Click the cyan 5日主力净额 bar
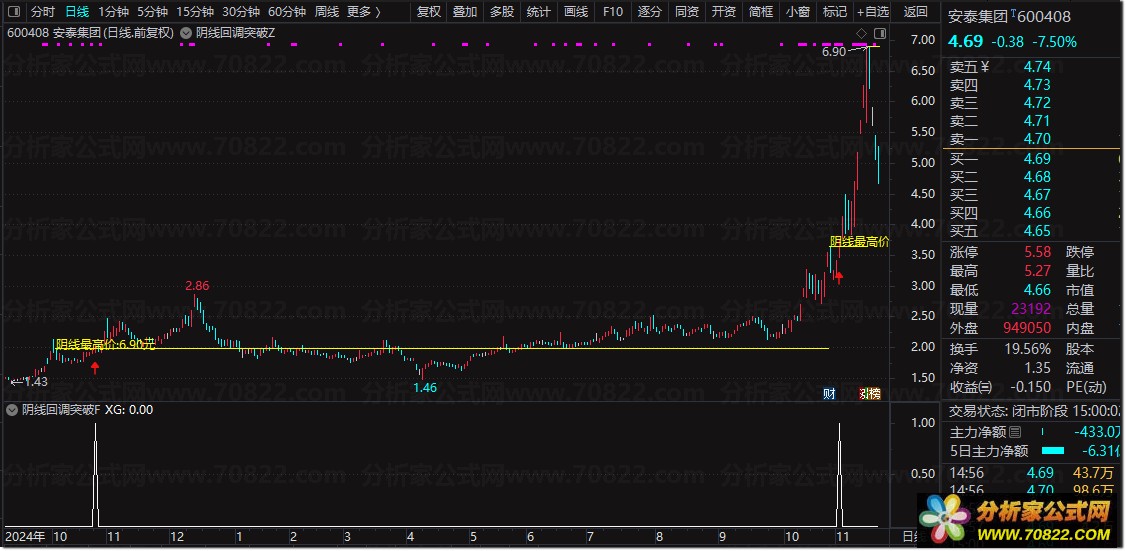Screen dimensions: 1127x551 point(1054,451)
